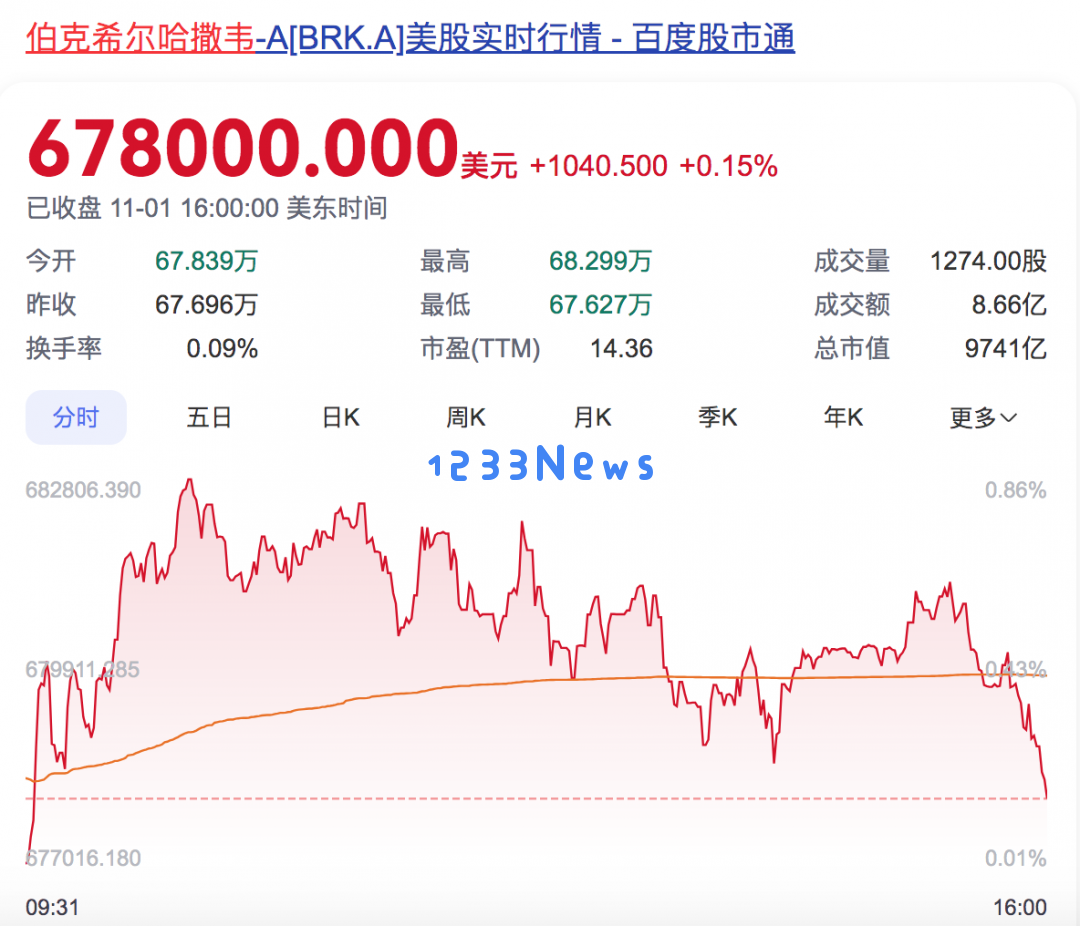The width and height of the screenshot is (1080, 926).
Task: Click the 美元 currency label
Action: click(x=489, y=167)
